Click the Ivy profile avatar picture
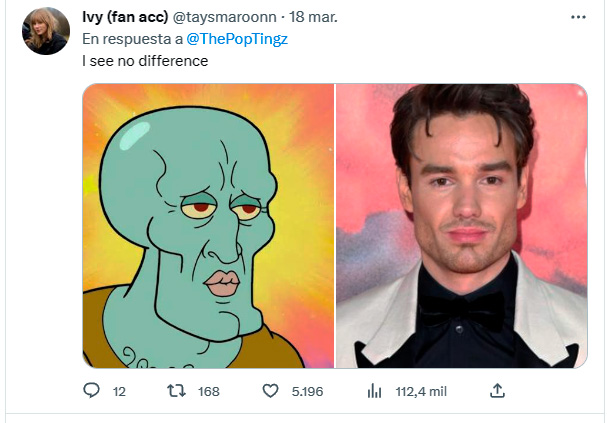Screen dimensions: 607x423 (x=46, y=31)
